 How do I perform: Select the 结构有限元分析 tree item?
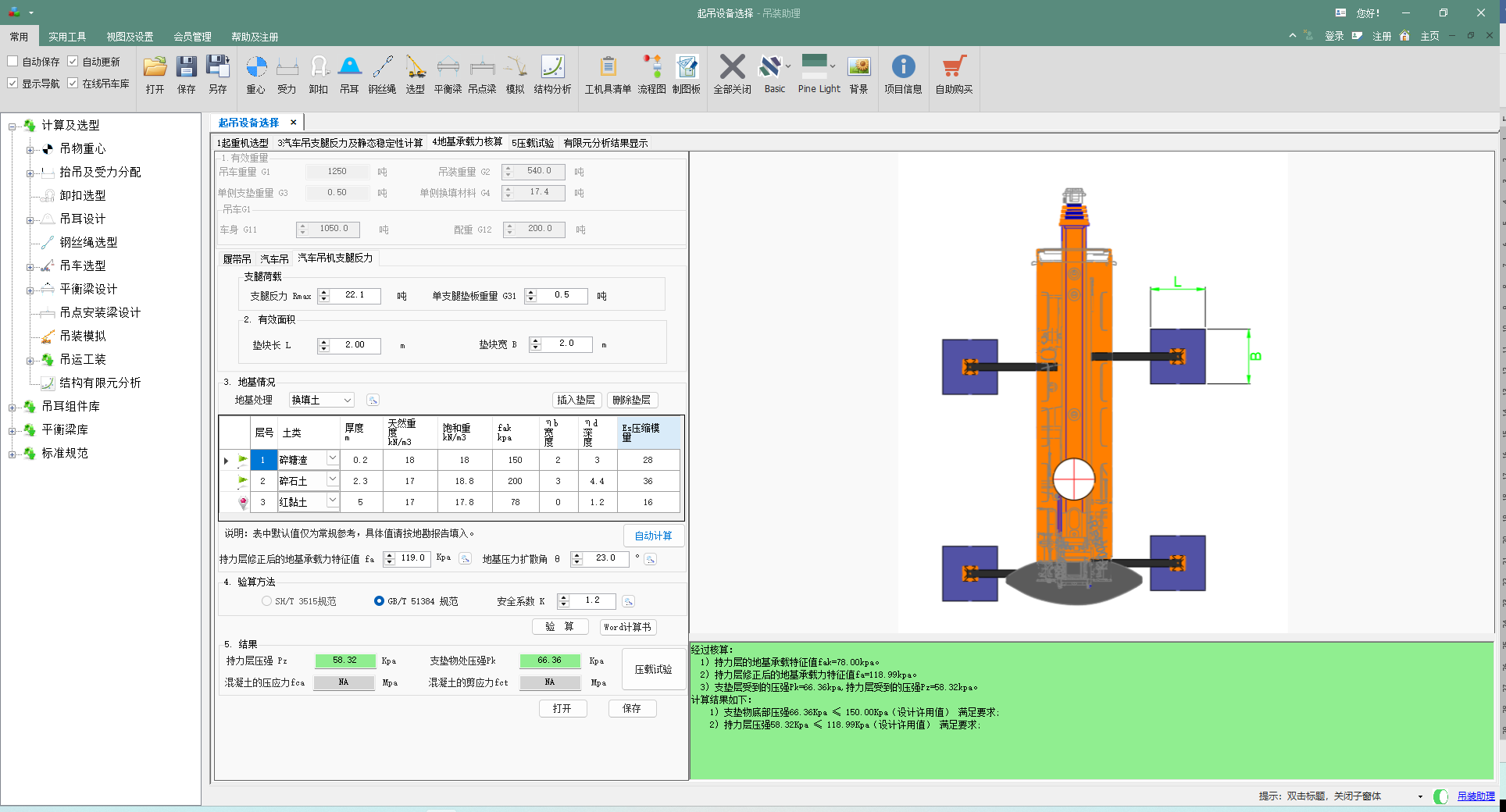[100, 383]
